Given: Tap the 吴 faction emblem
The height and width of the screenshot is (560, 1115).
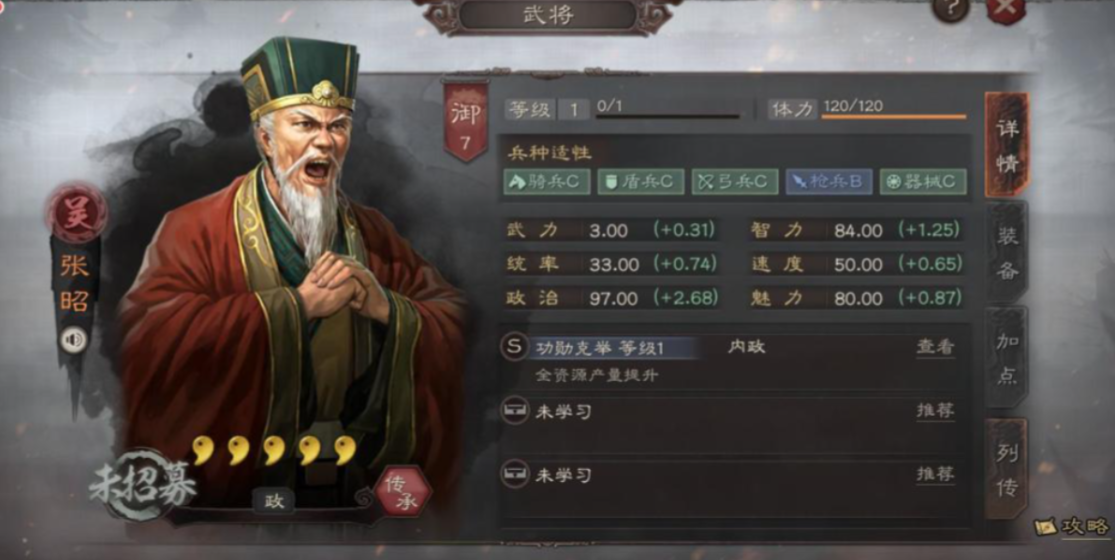Looking at the screenshot, I should pos(76,213).
